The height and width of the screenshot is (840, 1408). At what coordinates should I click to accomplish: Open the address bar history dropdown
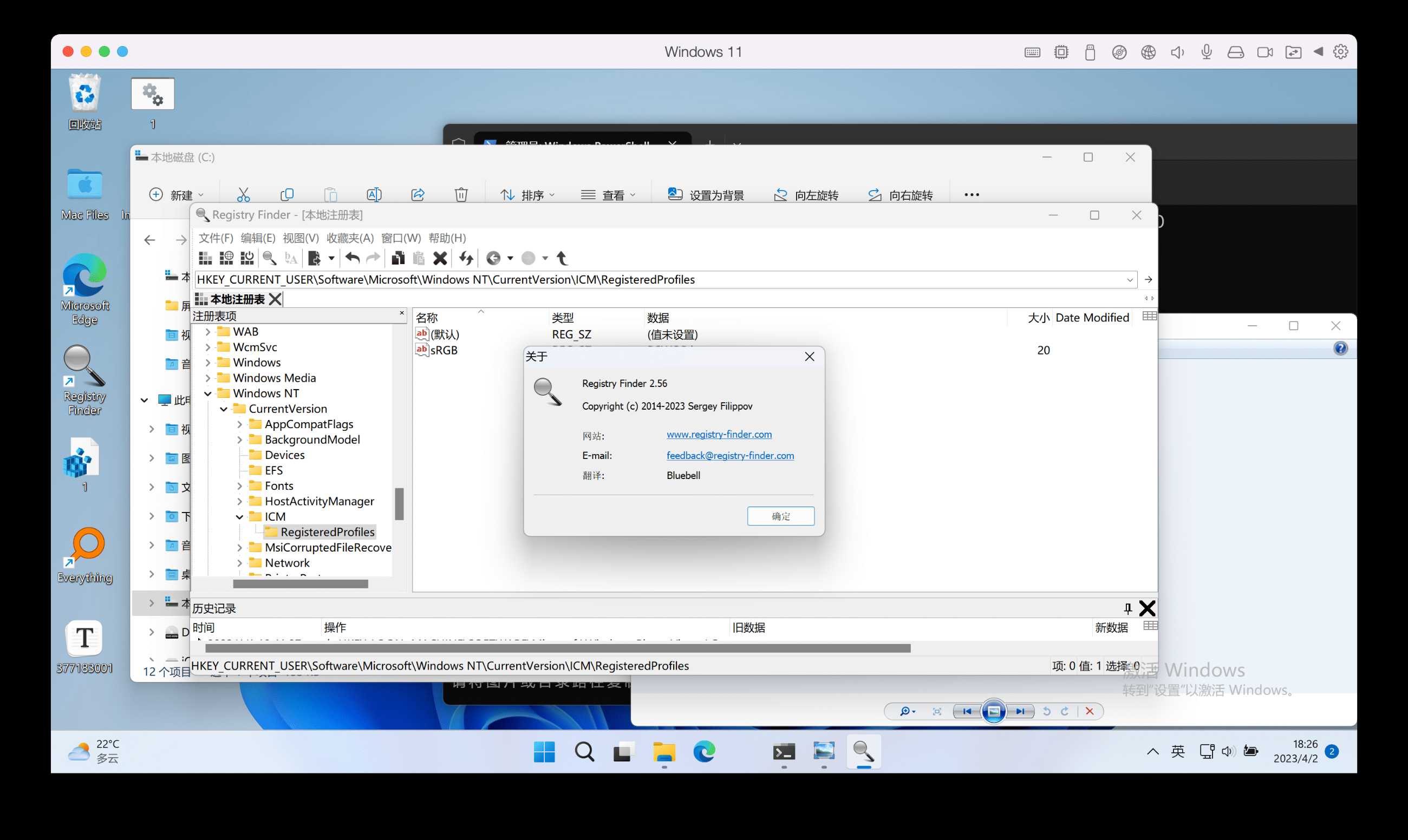(x=1129, y=280)
